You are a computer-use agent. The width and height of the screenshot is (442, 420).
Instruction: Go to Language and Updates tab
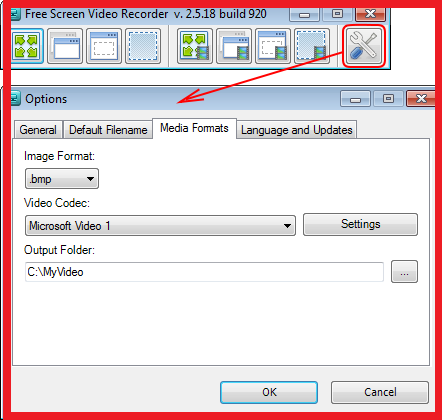point(297,130)
